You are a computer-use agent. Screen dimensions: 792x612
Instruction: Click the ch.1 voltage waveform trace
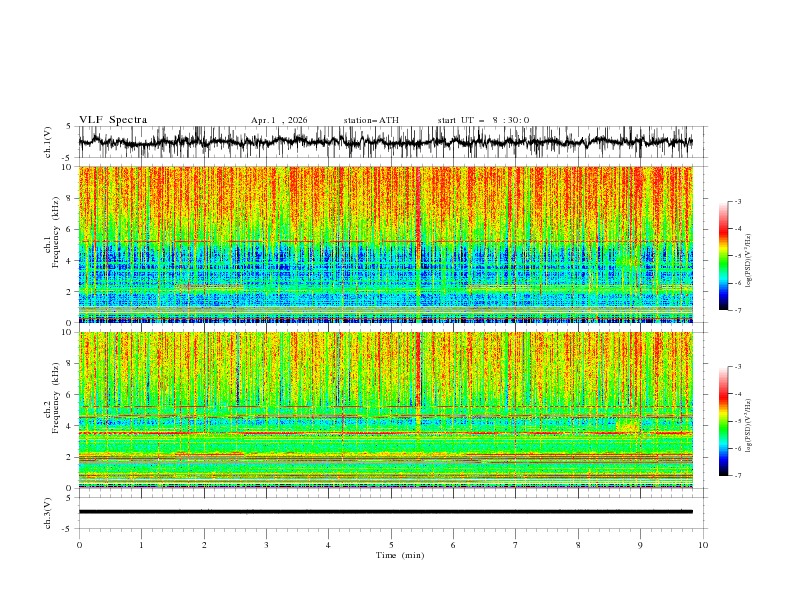click(x=385, y=142)
